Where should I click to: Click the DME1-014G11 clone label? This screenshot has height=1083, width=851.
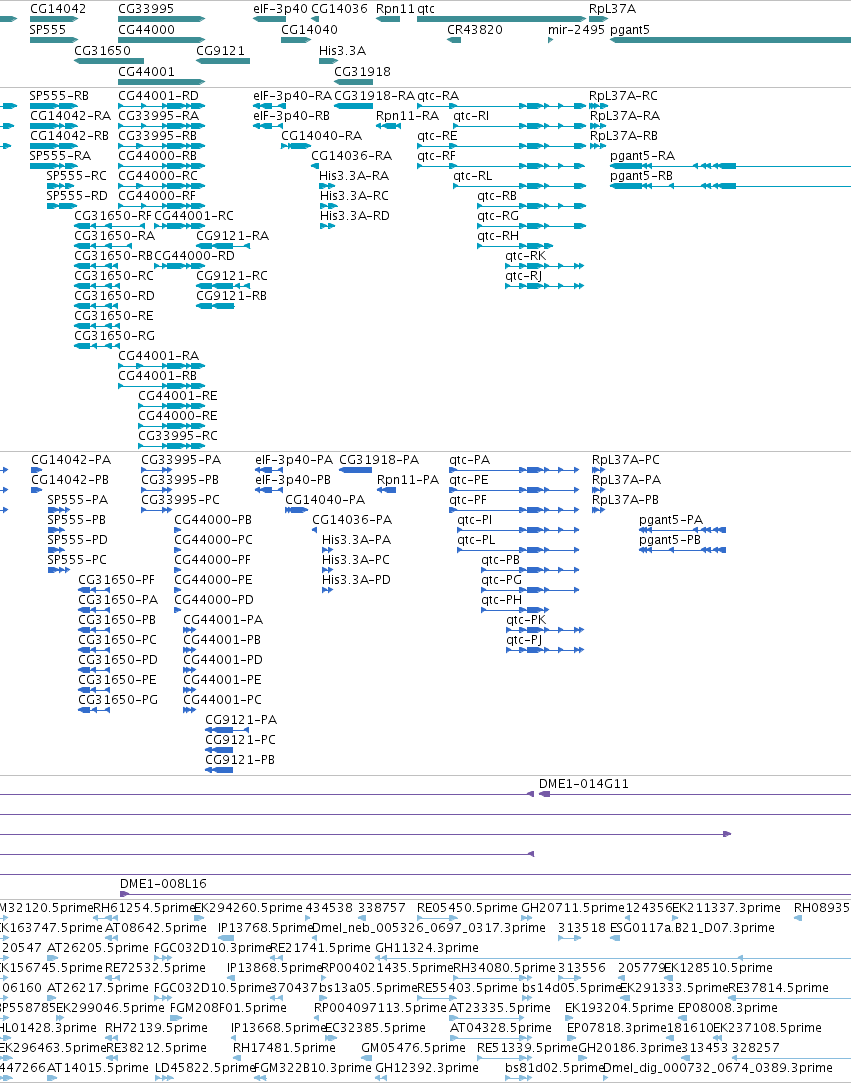(584, 784)
